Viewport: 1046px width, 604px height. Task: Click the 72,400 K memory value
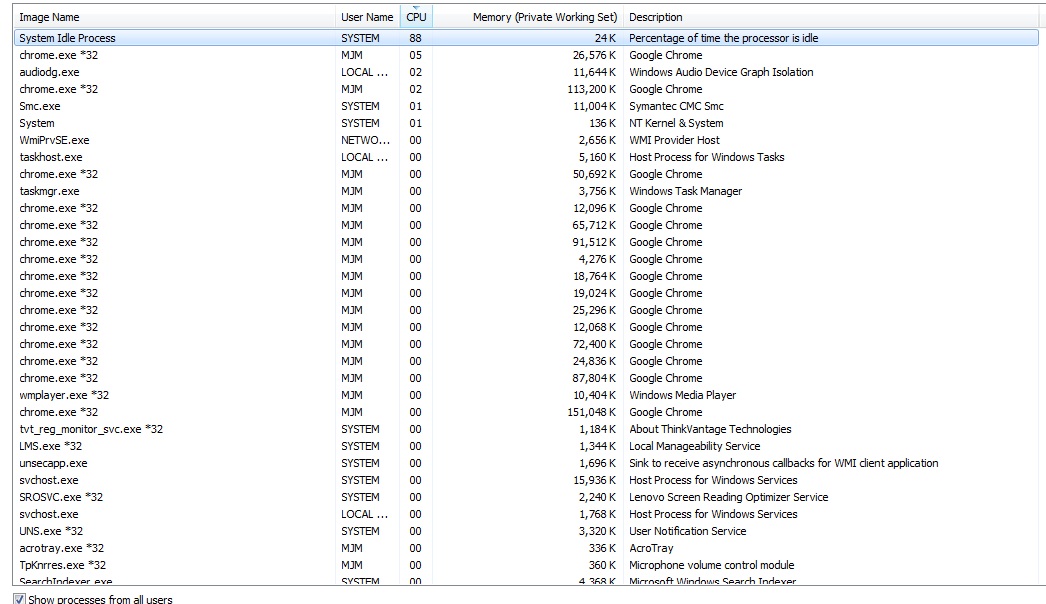tap(594, 344)
